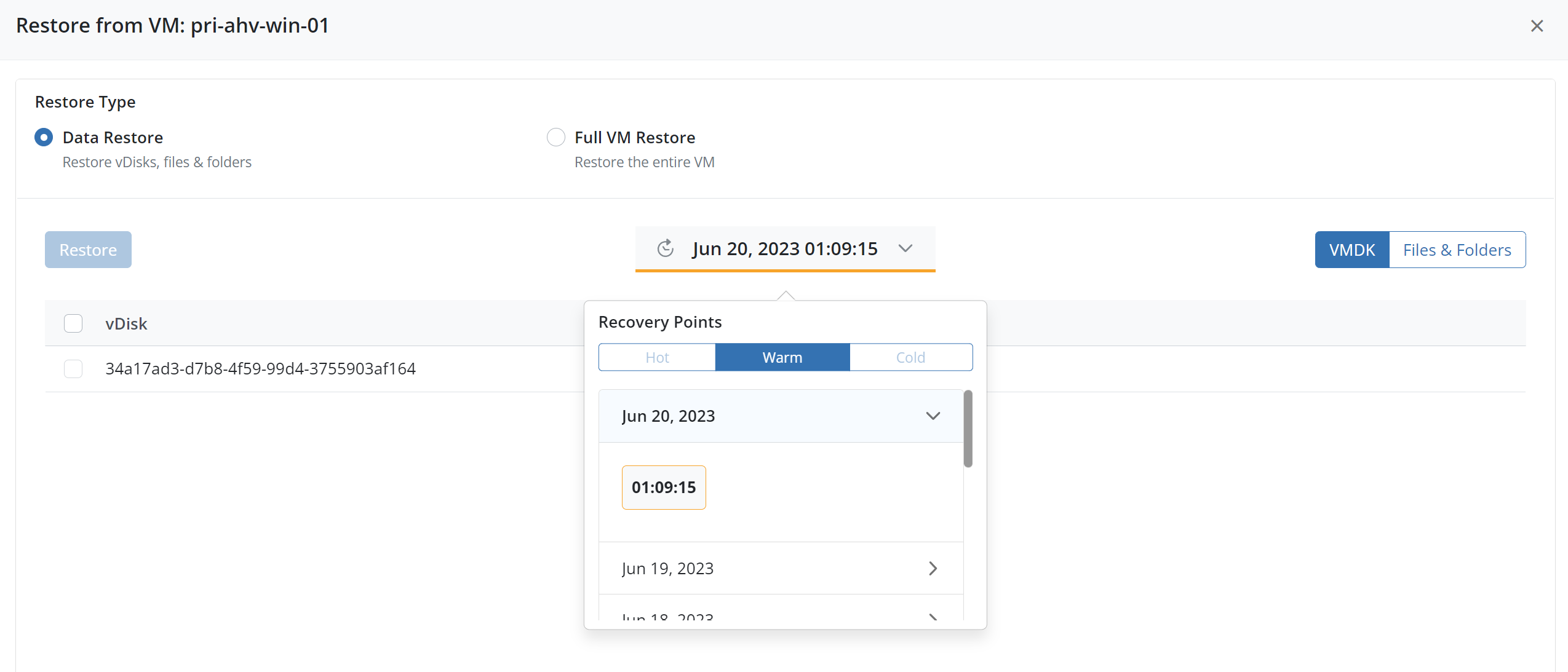Switch to Hot recovery points tab

point(657,357)
